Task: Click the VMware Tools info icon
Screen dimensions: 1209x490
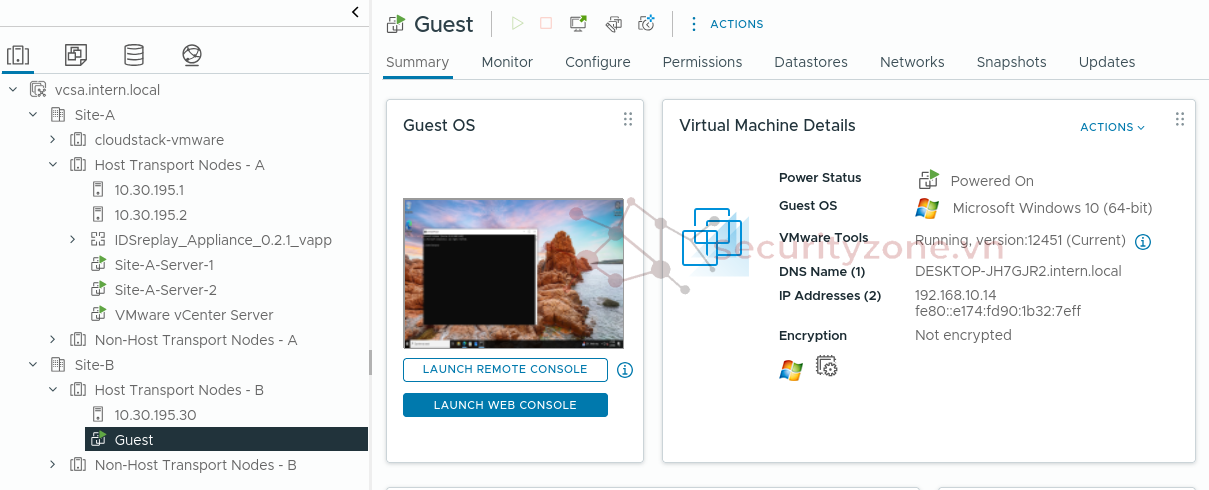Action: tap(1143, 242)
